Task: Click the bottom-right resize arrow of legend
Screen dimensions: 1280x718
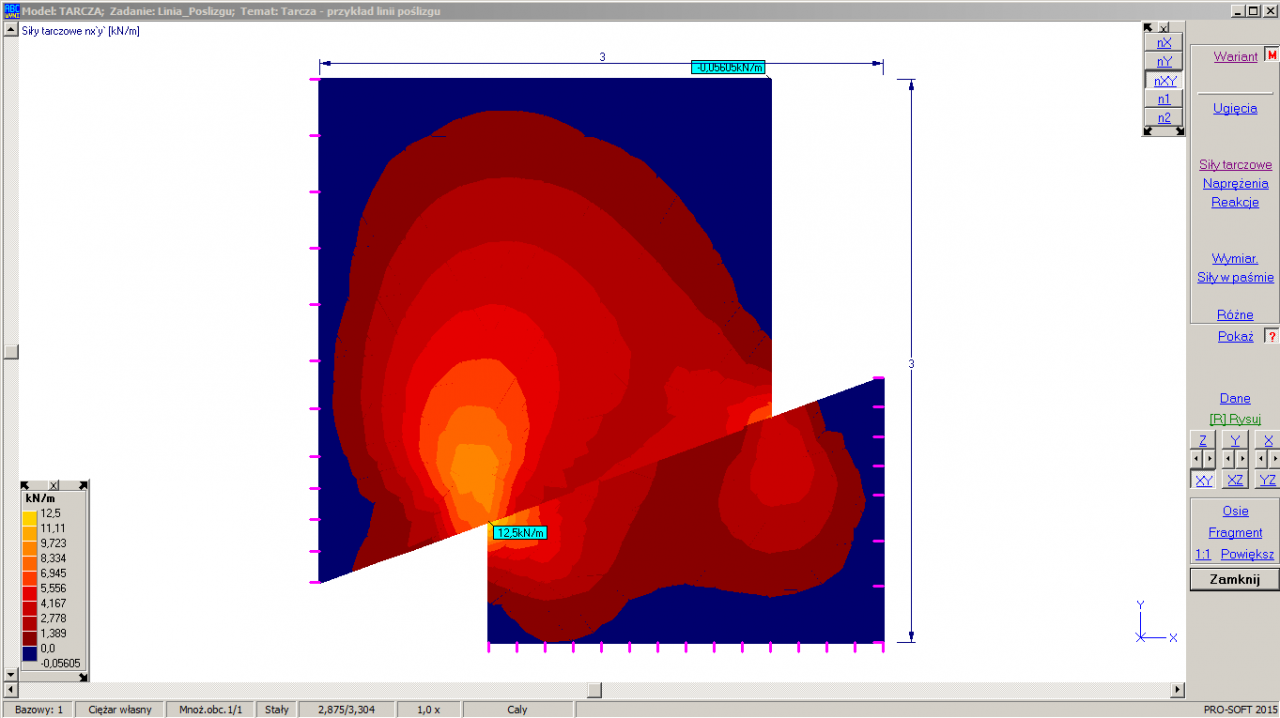Action: pyautogui.click(x=83, y=675)
